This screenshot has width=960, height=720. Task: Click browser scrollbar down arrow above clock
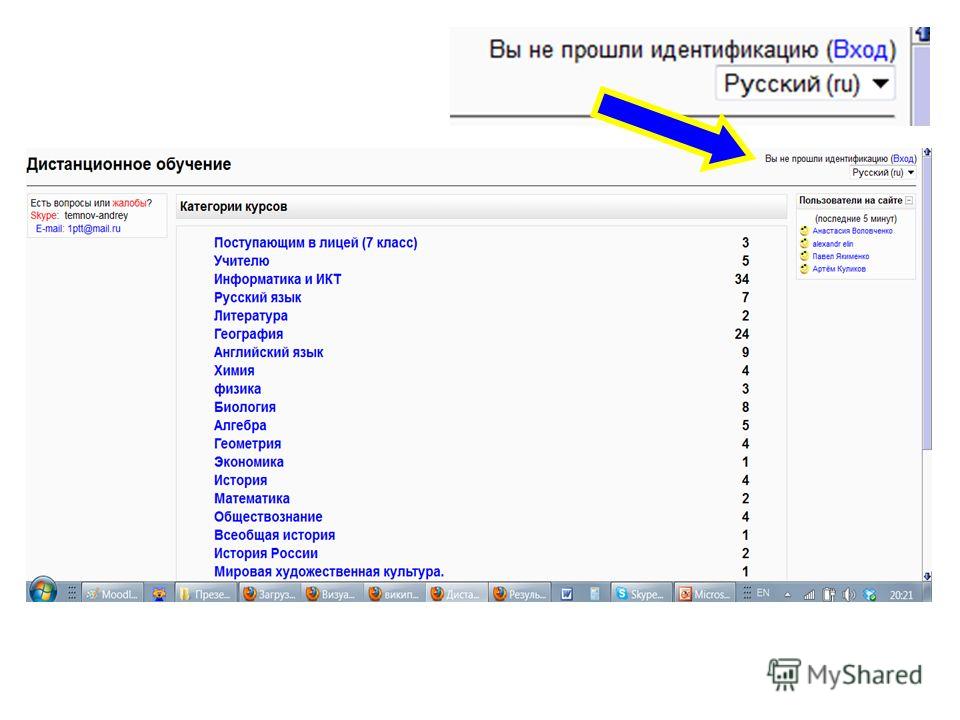click(928, 576)
